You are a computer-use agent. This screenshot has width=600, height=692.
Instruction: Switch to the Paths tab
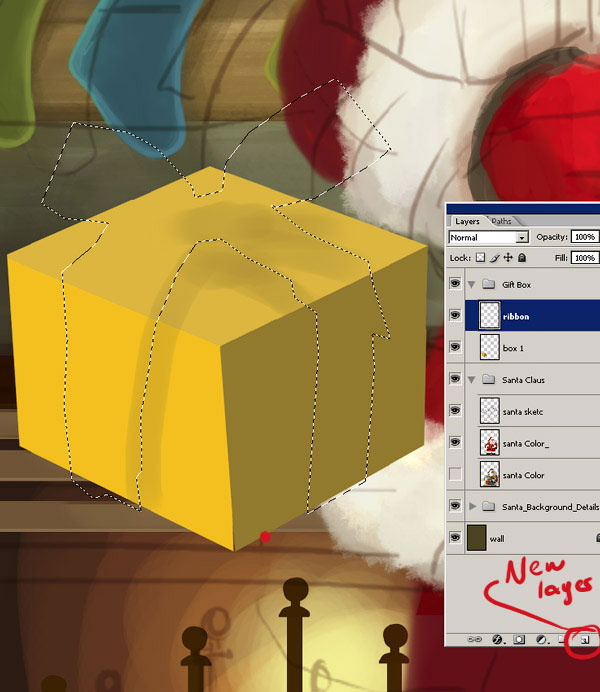[501, 221]
